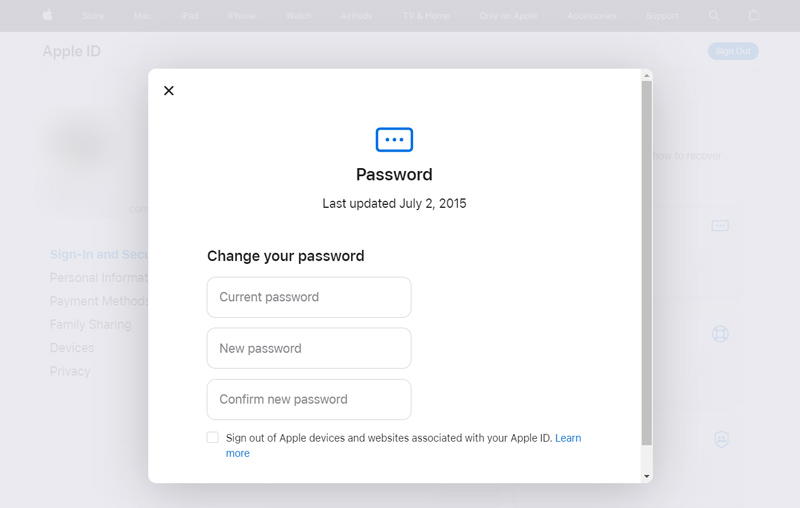
Task: Click the background password card icon
Action: click(x=720, y=225)
